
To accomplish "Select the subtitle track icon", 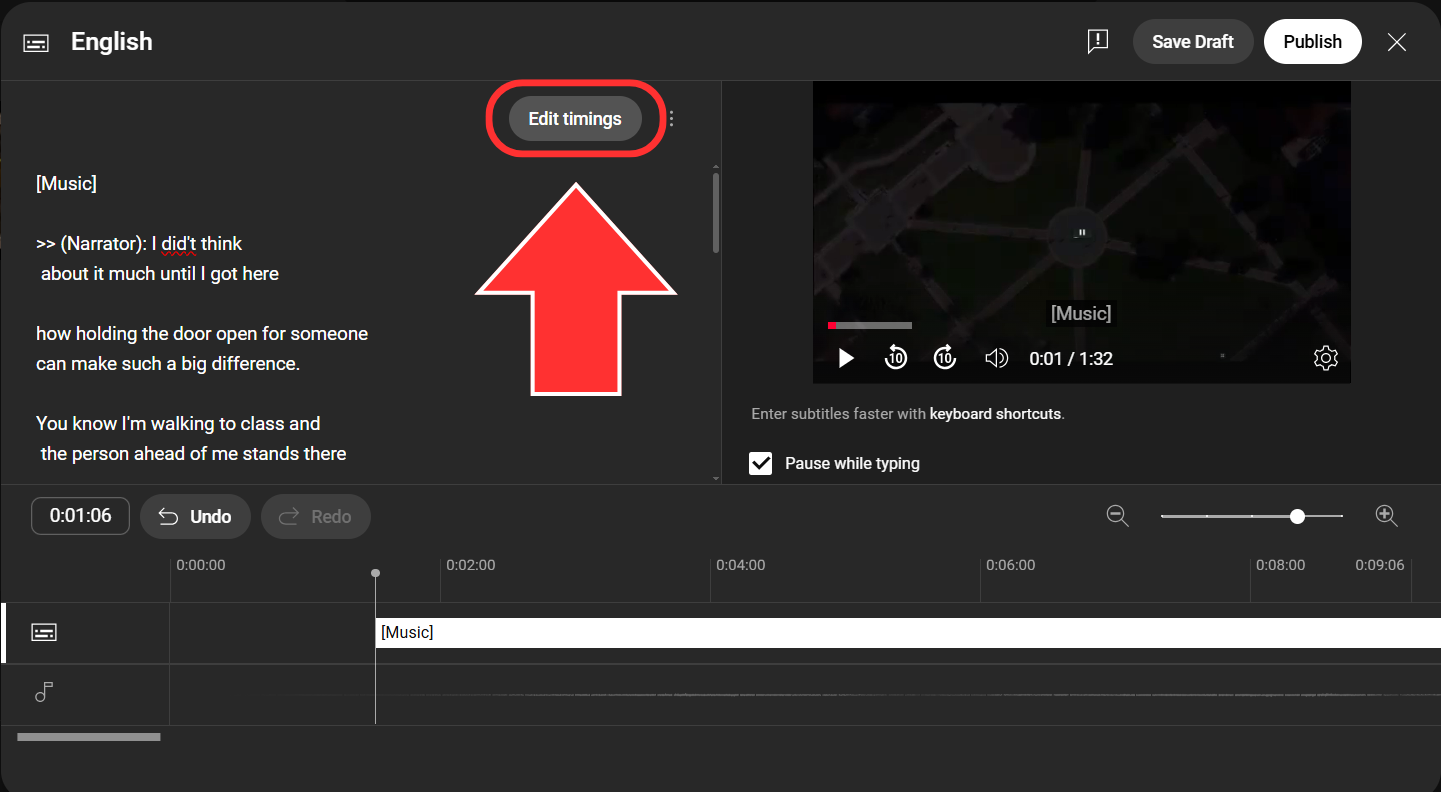I will [x=44, y=632].
